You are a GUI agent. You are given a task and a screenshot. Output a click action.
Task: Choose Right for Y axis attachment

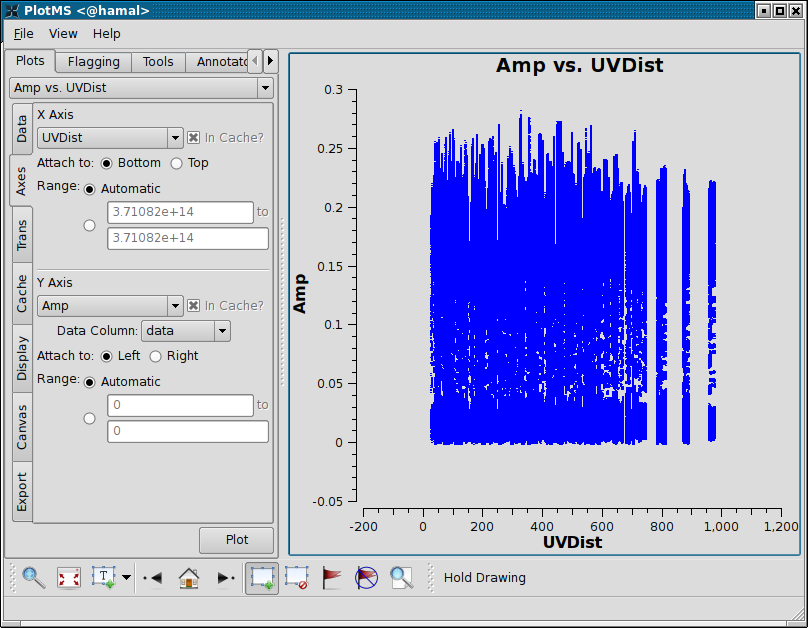pos(155,356)
